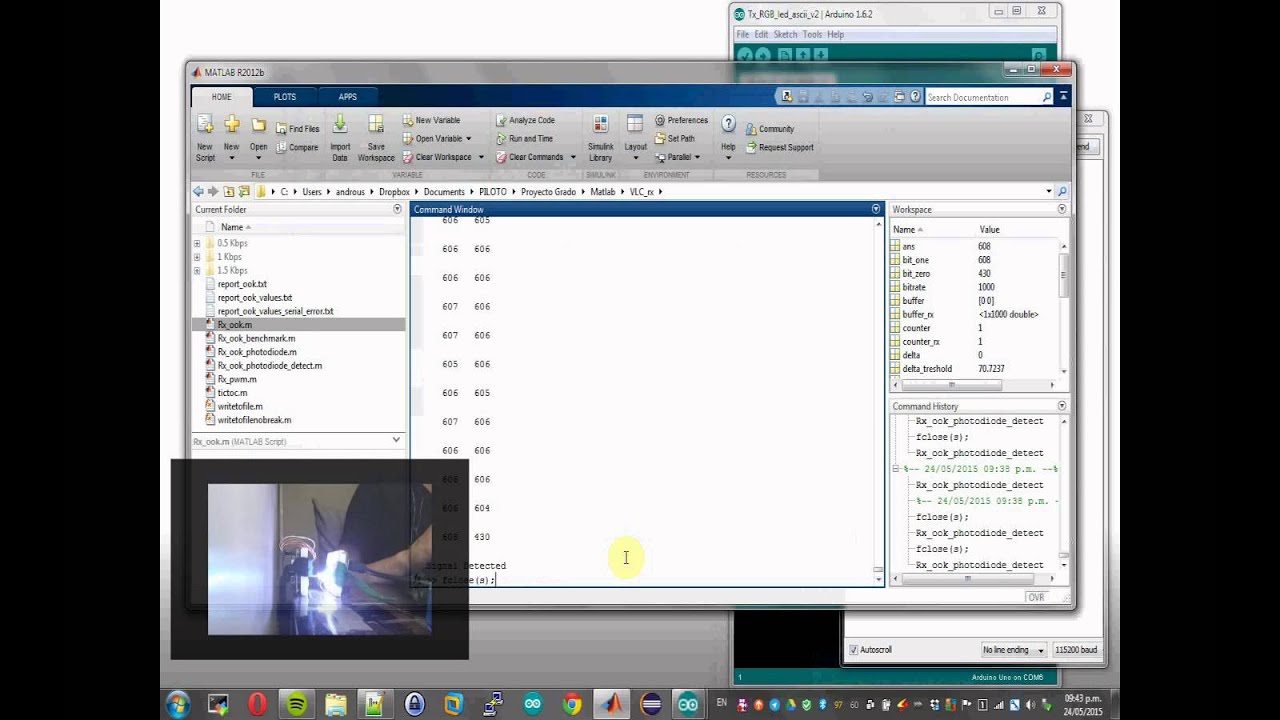
Task: Click the Name column header in Current Folder
Action: coord(231,227)
